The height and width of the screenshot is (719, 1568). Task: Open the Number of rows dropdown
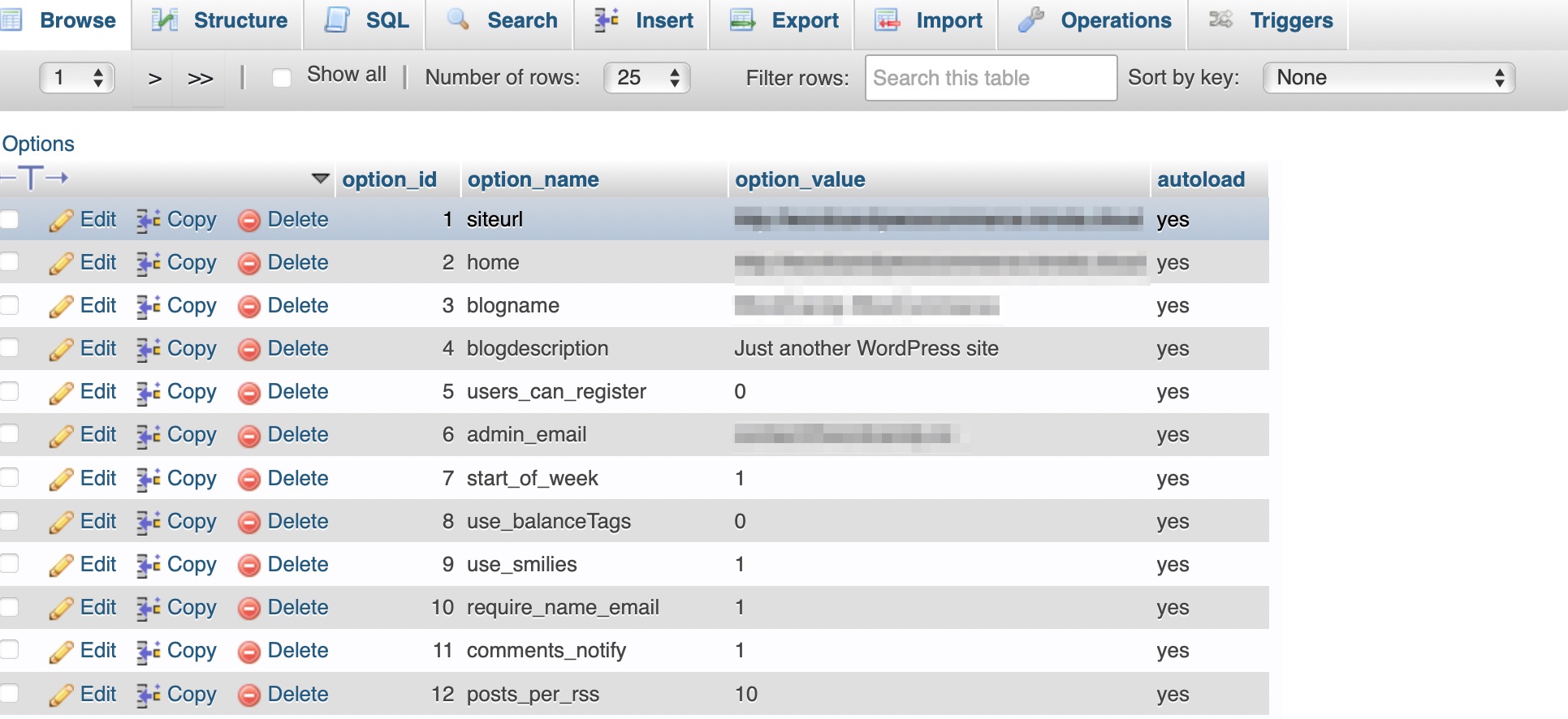647,78
